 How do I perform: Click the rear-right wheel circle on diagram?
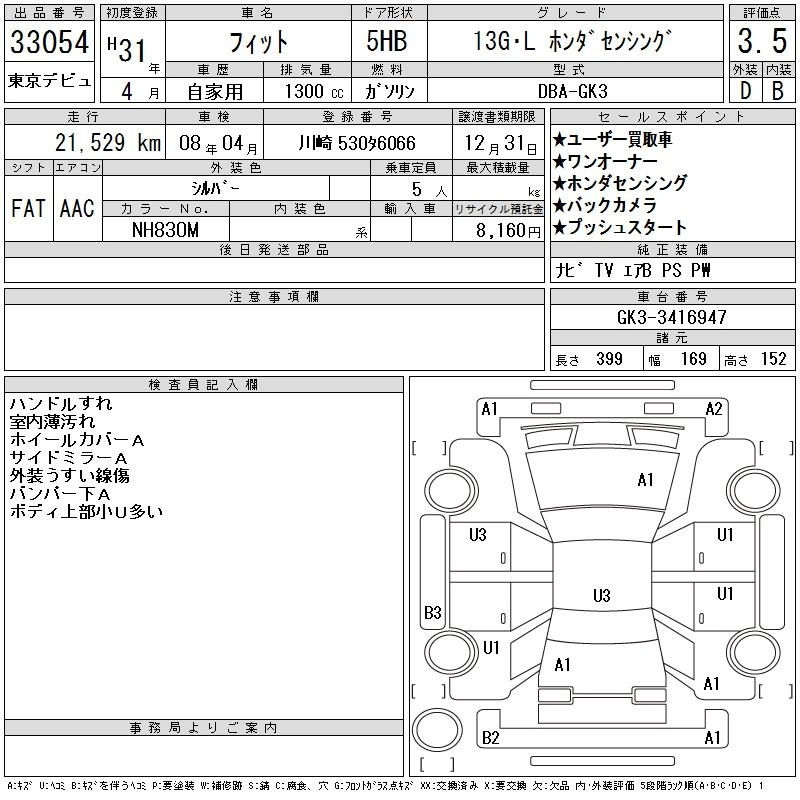pos(753,652)
